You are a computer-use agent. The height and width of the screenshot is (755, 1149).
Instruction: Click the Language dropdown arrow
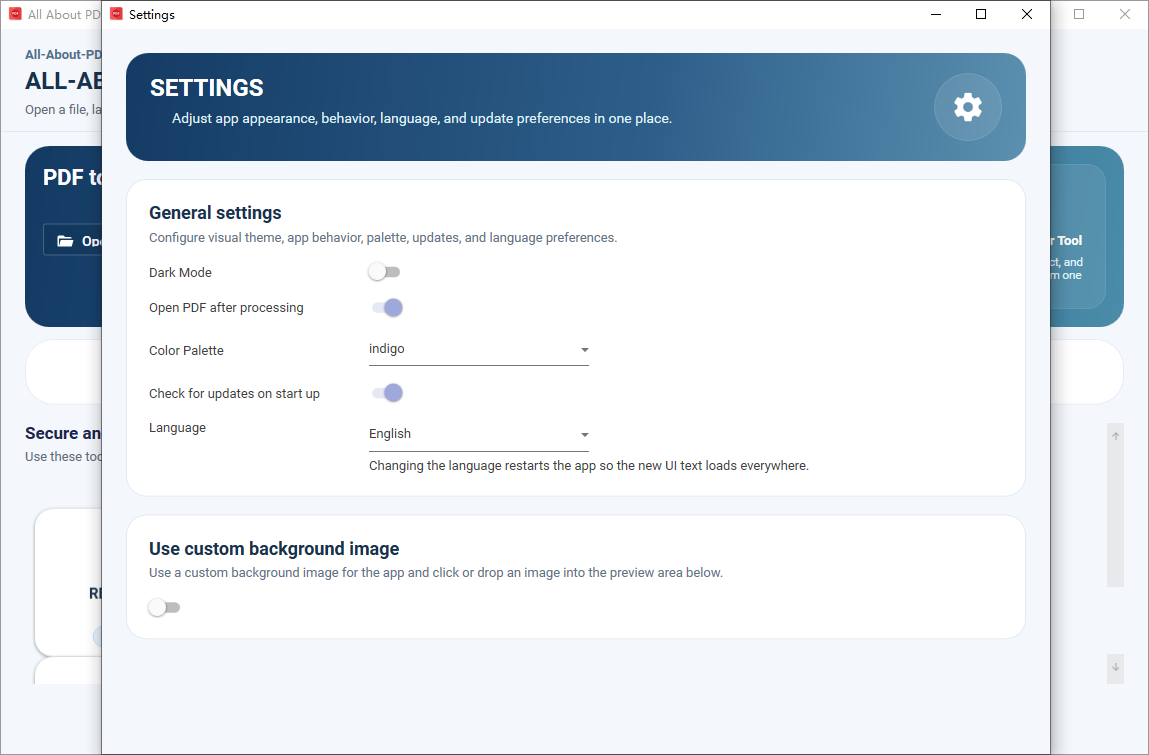click(x=584, y=435)
